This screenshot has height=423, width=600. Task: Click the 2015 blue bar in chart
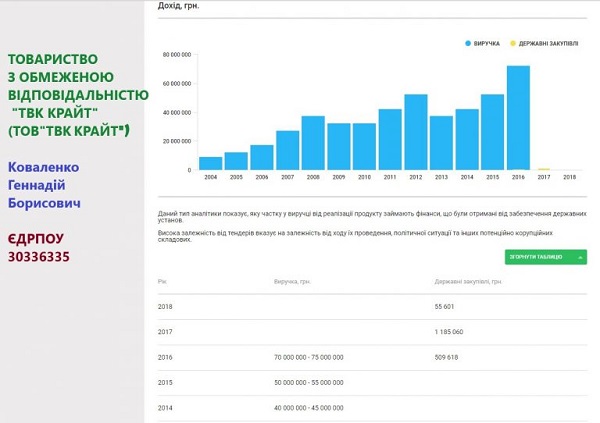pos(492,132)
